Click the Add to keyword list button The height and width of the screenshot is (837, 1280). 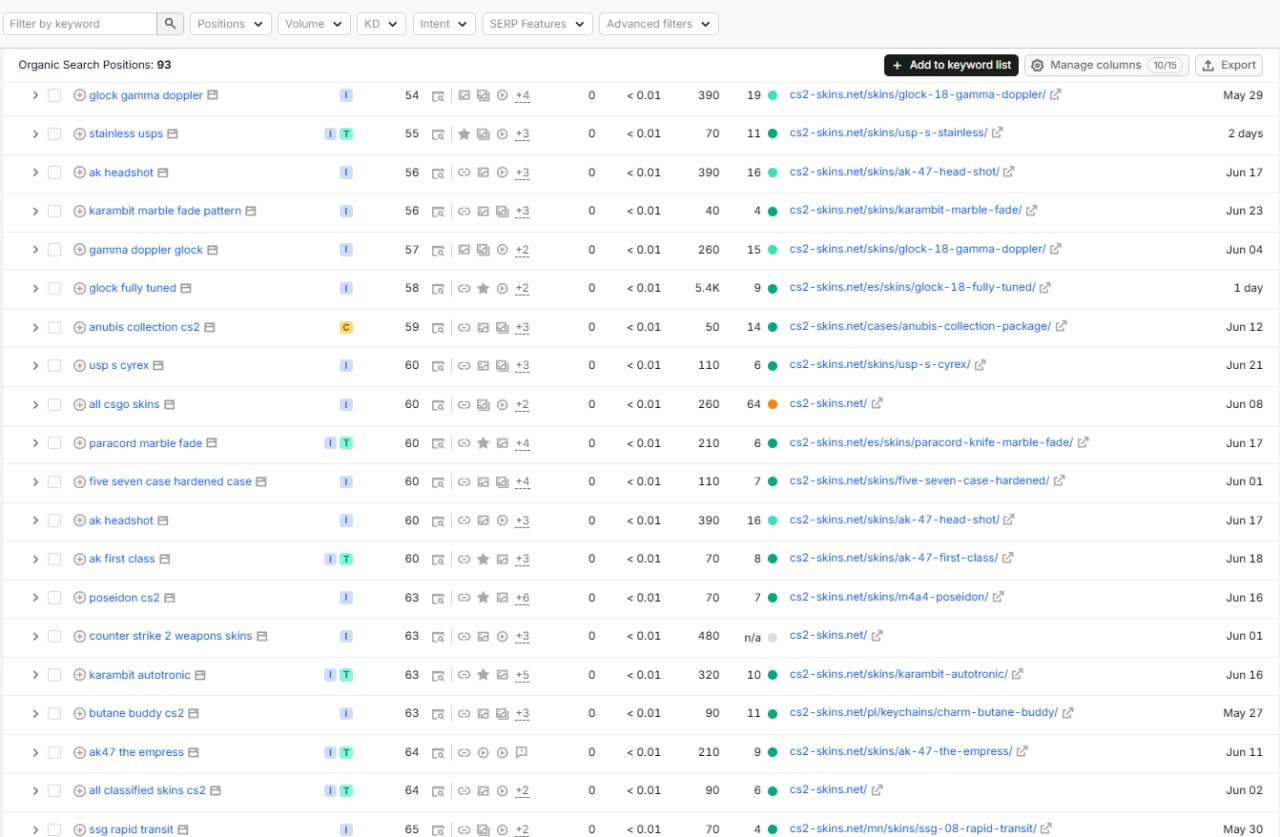(951, 65)
